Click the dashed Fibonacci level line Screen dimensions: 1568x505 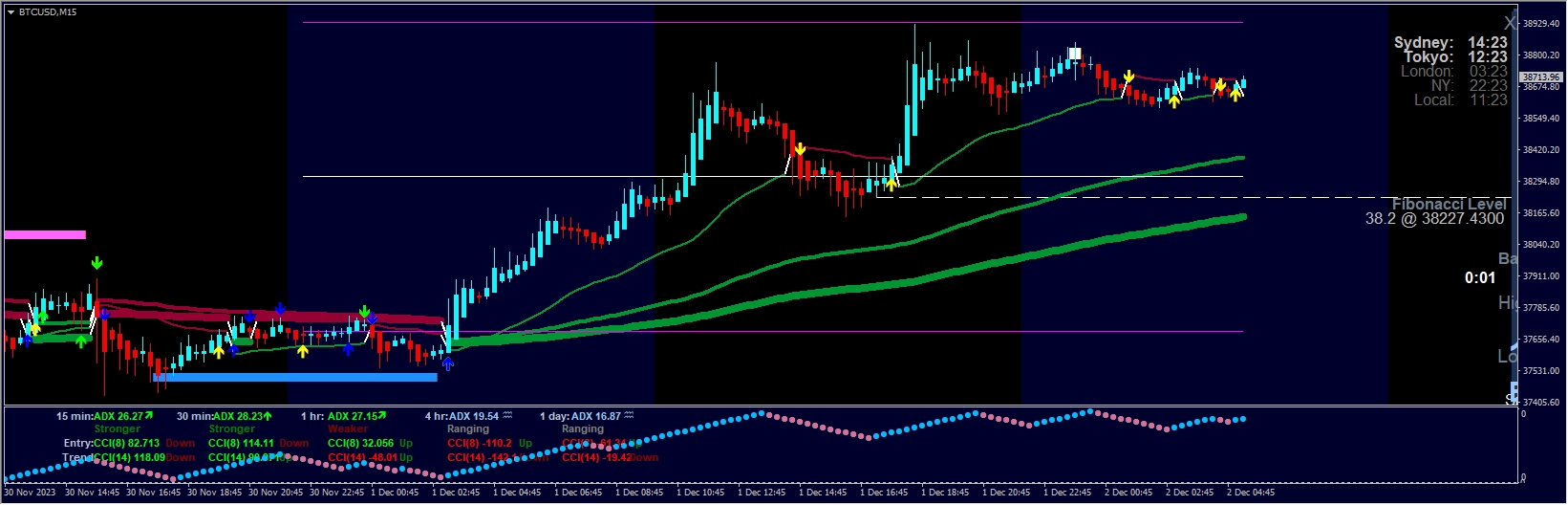tap(1147, 197)
